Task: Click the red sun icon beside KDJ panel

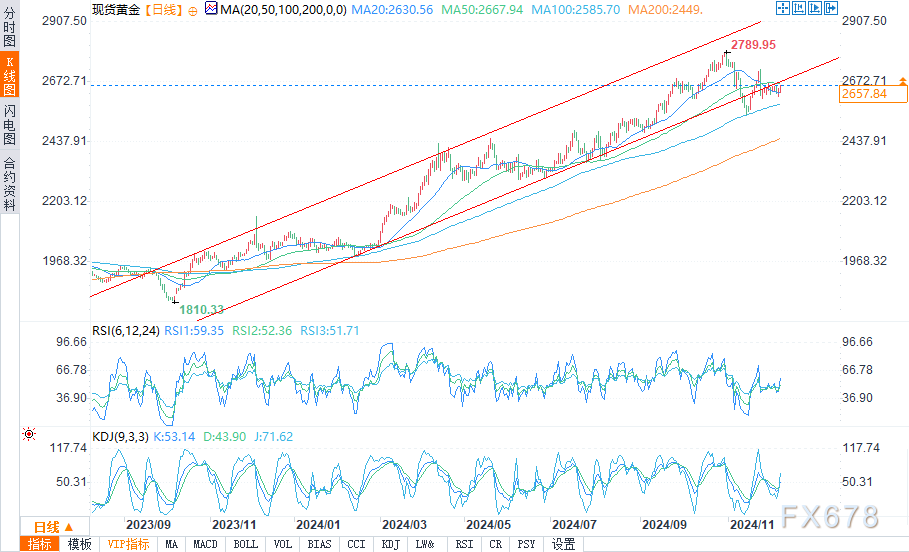Action: click(x=28, y=434)
